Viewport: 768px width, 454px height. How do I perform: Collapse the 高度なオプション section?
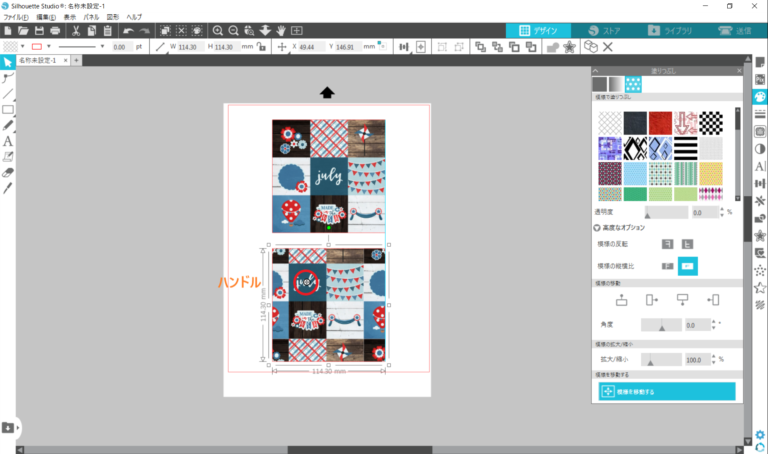point(597,228)
